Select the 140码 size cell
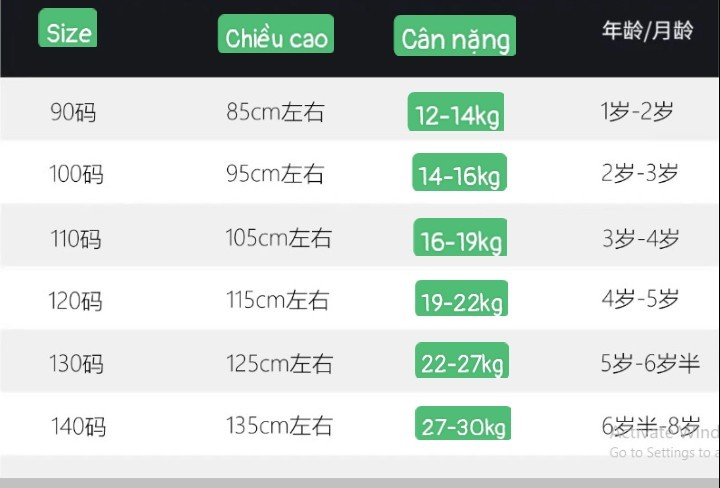 (78, 426)
